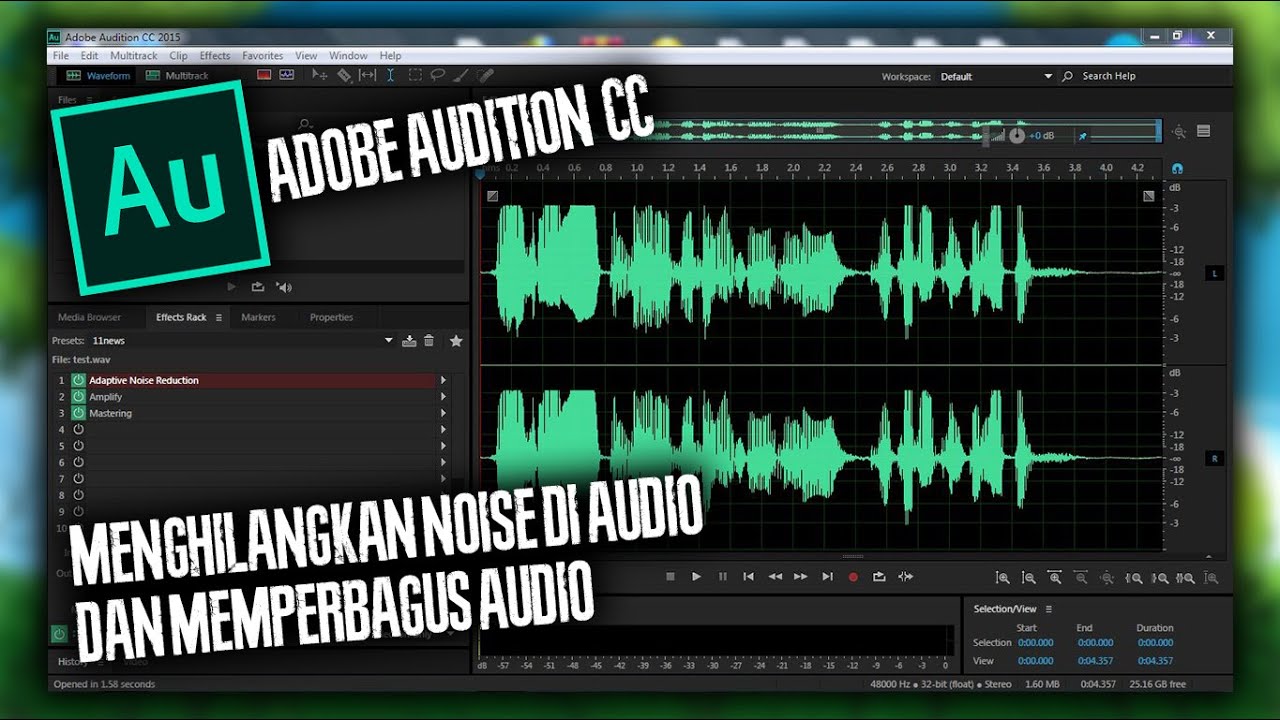Toggle power on effect slot 6
Image resolution: width=1280 pixels, height=720 pixels.
(78, 462)
